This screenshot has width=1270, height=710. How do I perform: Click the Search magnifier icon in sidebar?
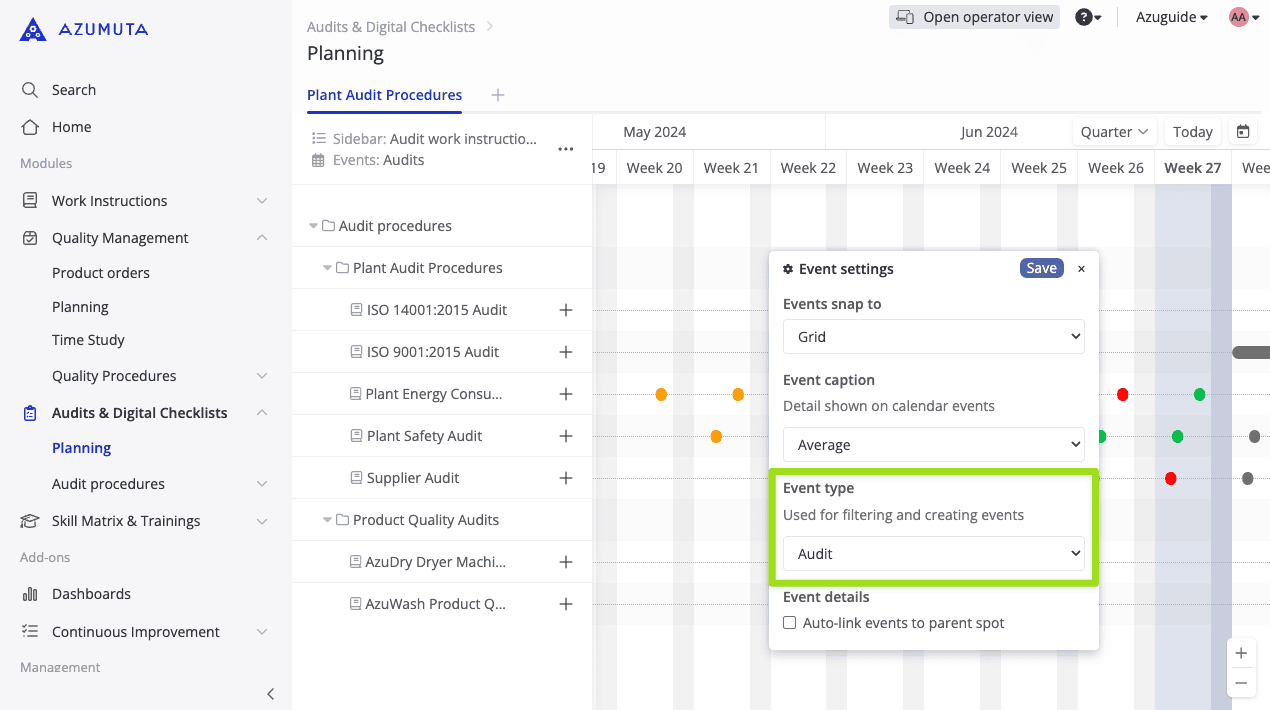(30, 90)
